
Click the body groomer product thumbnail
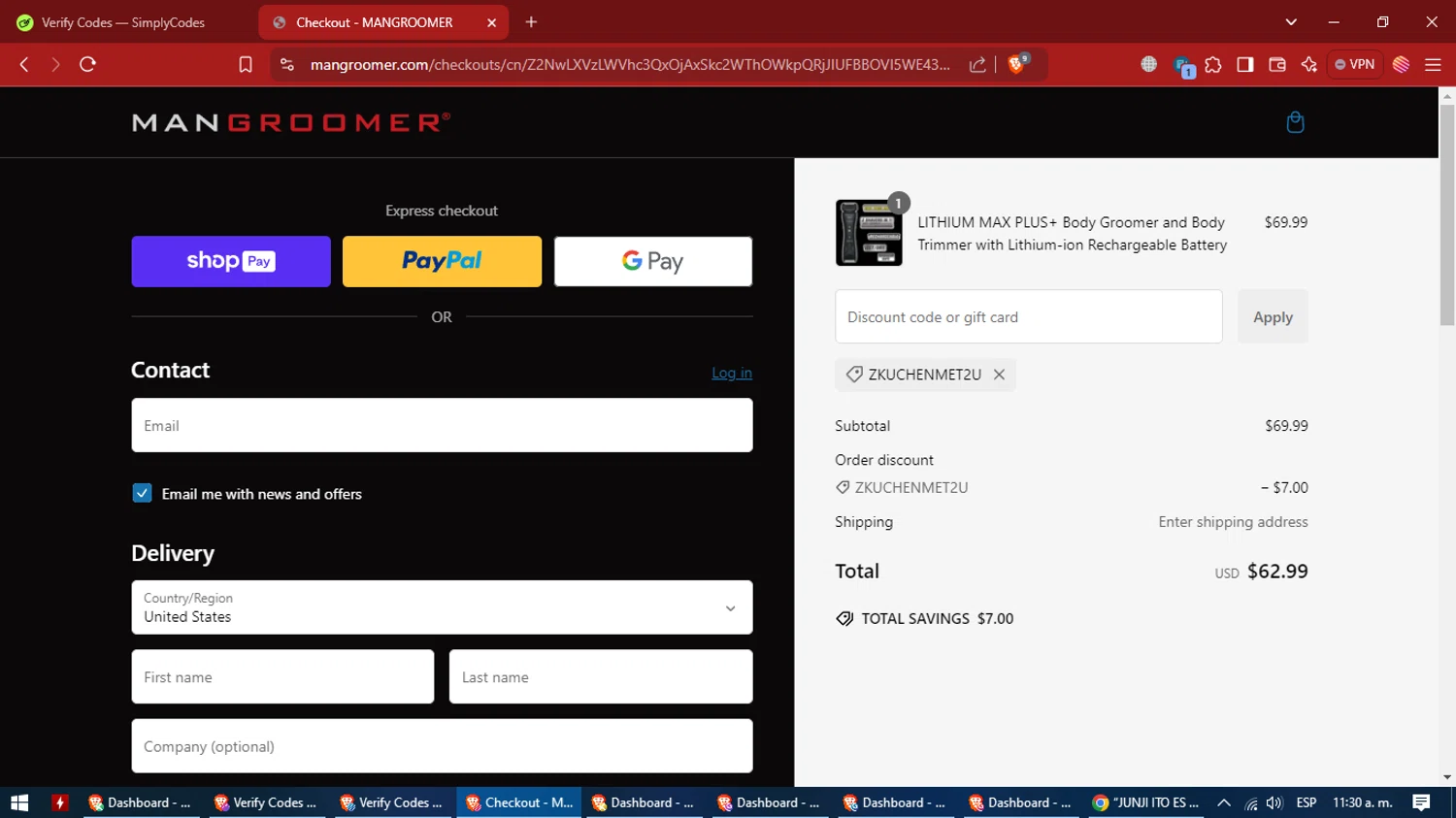point(869,233)
